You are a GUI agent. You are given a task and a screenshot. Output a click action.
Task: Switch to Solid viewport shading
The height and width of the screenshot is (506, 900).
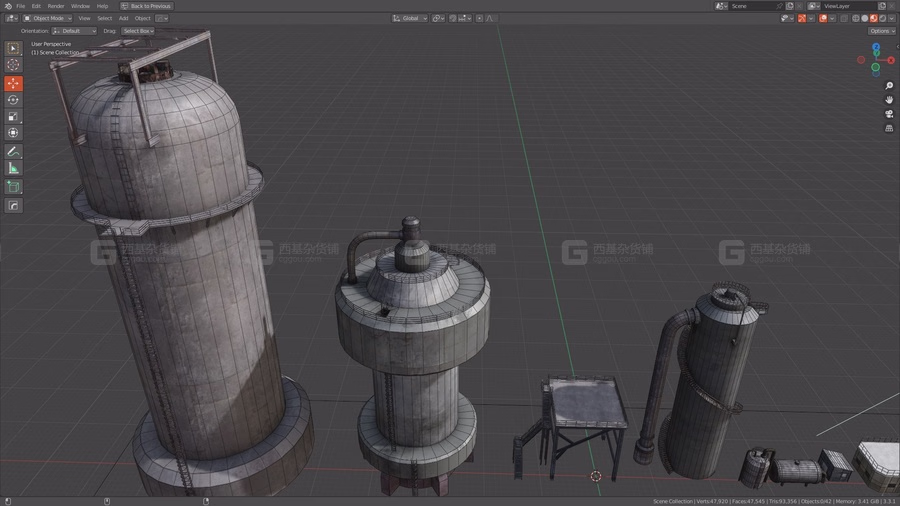point(865,18)
